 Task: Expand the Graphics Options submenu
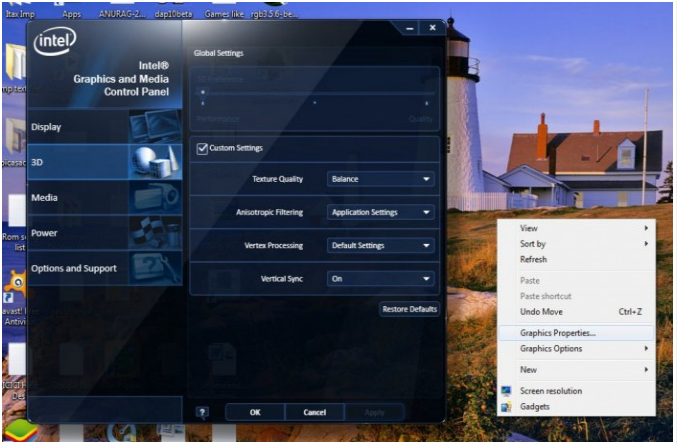(x=576, y=348)
